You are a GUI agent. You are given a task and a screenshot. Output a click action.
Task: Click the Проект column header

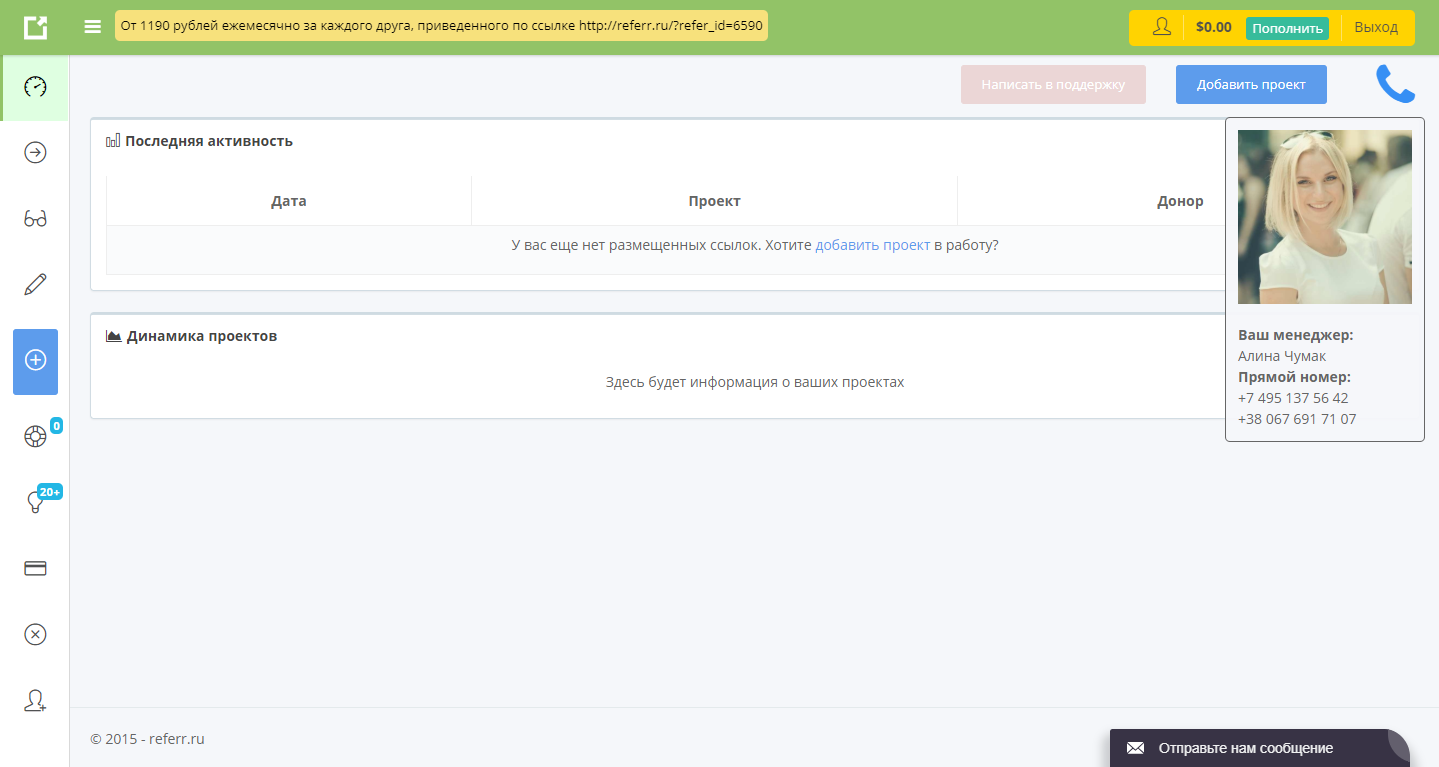715,201
